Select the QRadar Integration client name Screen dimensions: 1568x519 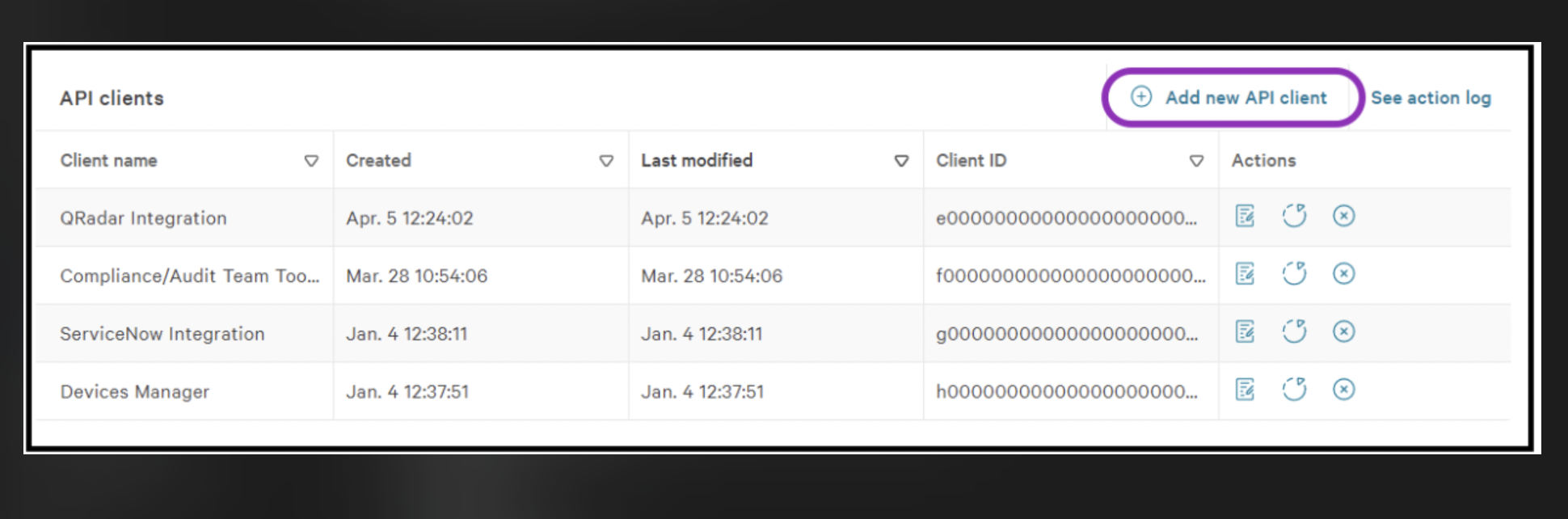coord(143,218)
